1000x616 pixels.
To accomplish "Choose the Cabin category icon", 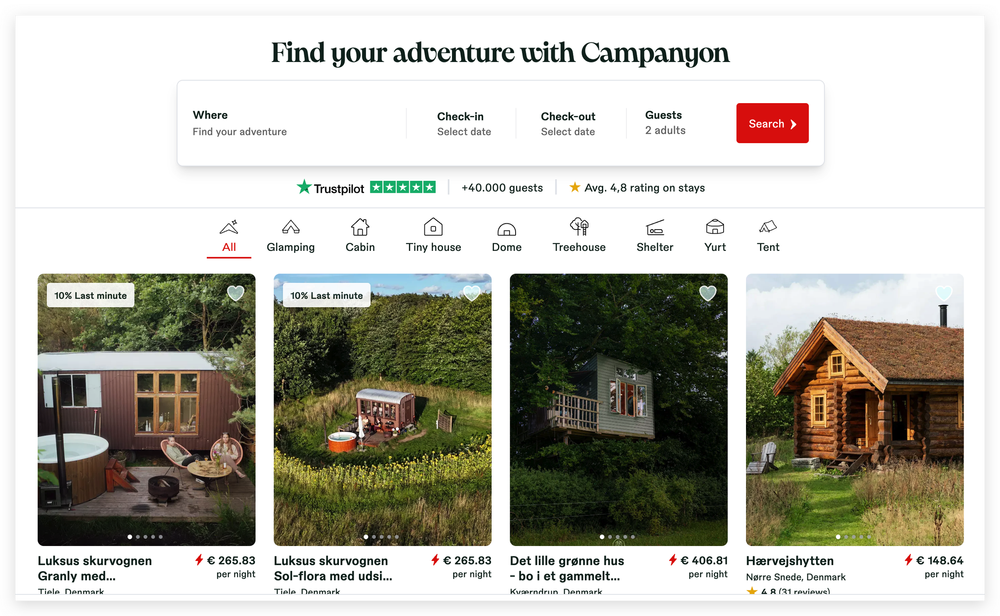I will point(360,227).
